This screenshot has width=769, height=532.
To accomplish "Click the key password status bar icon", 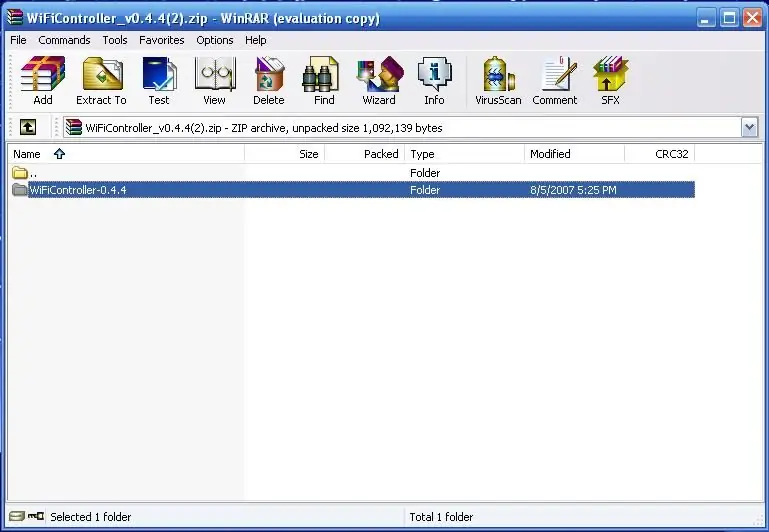I will coord(36,516).
